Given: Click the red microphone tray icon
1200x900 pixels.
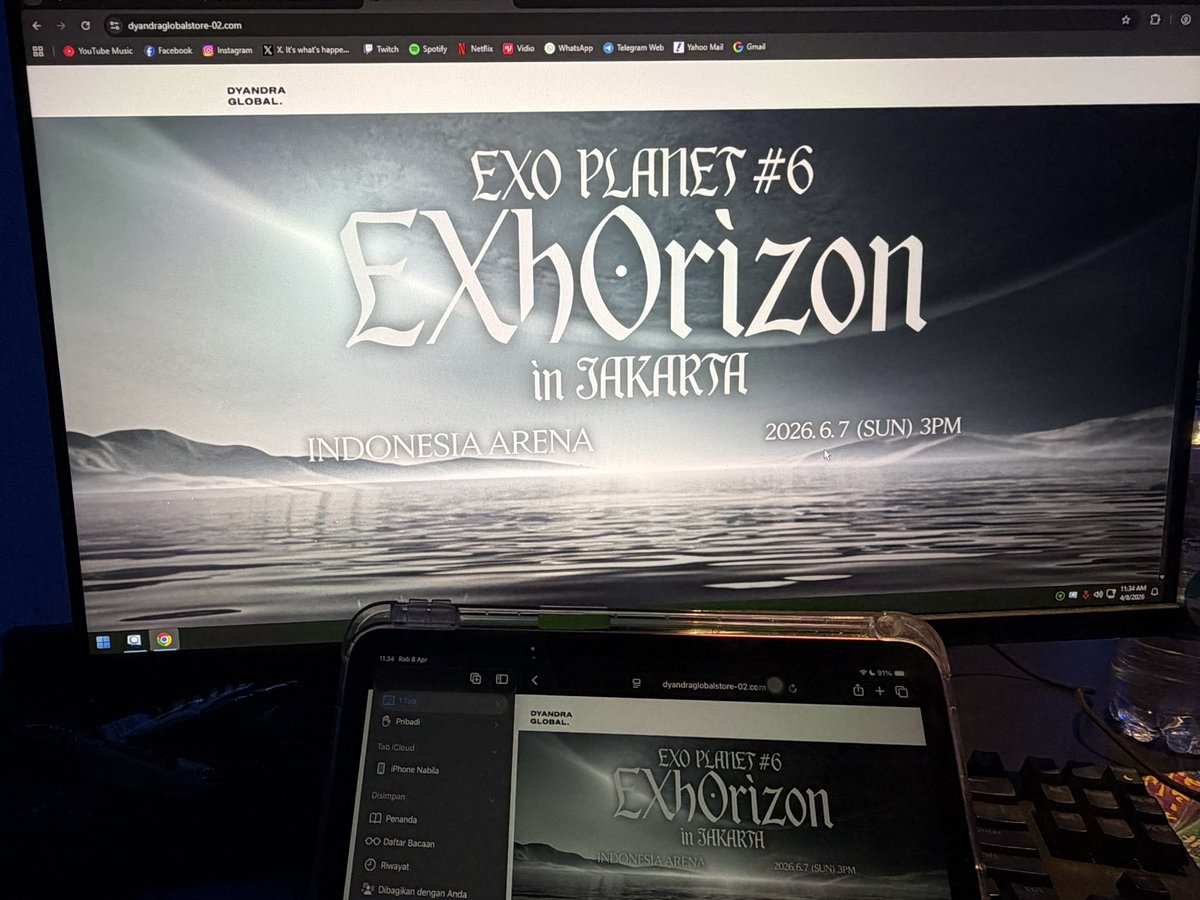Looking at the screenshot, I should coord(1085,594).
